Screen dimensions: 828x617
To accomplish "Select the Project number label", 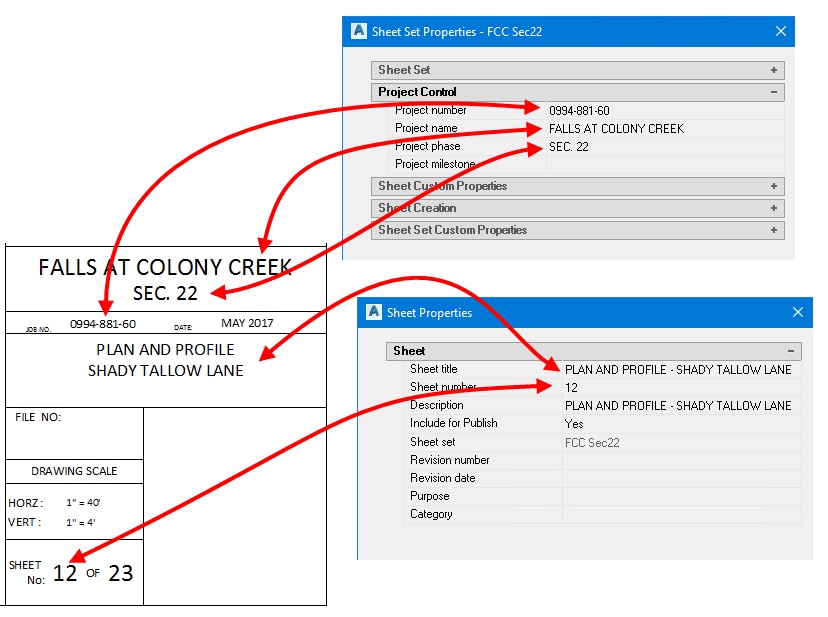I will [430, 110].
